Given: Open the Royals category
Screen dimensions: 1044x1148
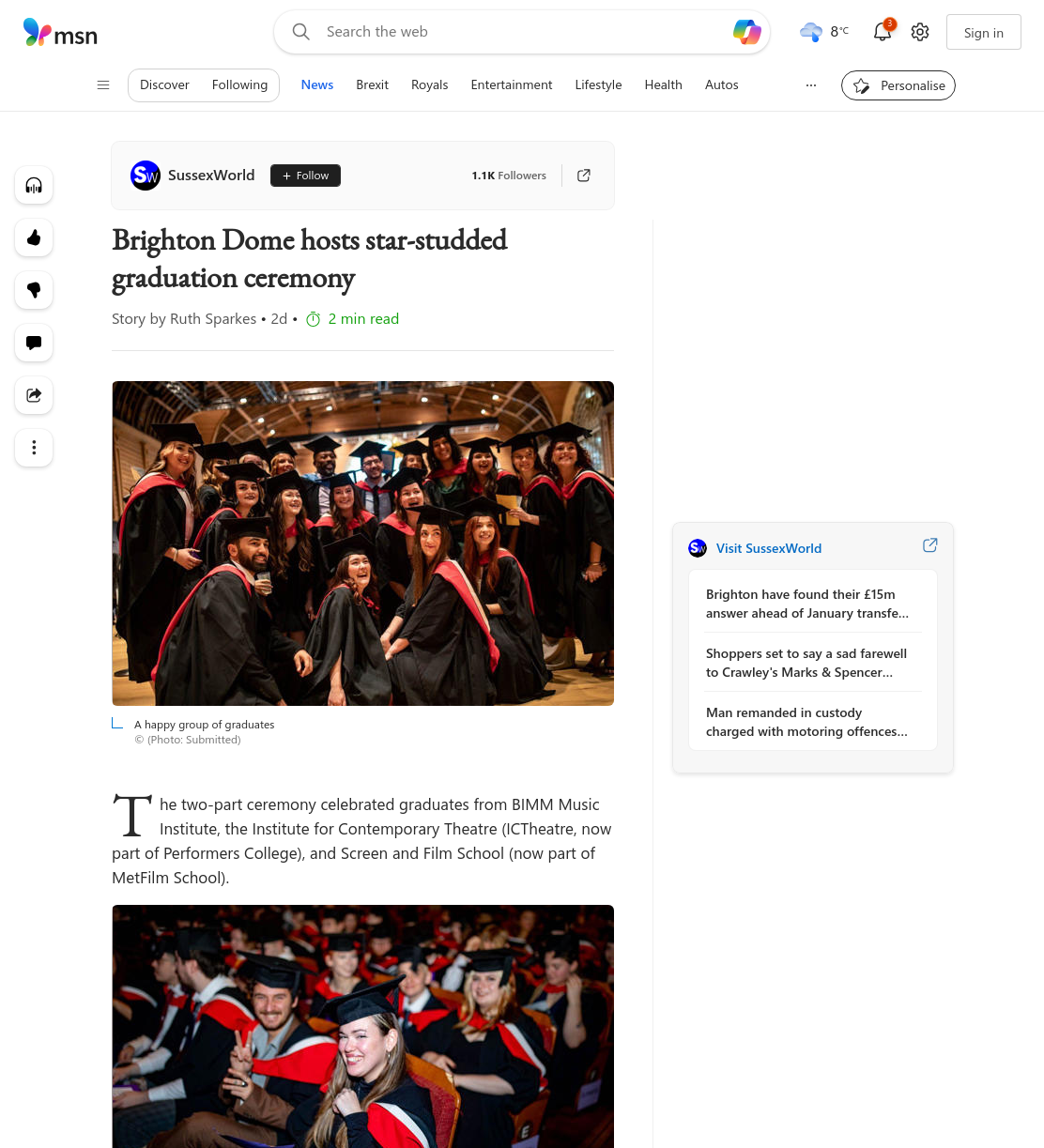Looking at the screenshot, I should 430,85.
